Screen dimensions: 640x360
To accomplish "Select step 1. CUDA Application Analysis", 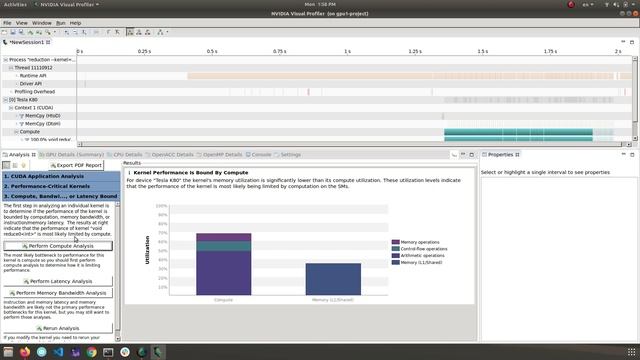I will pos(61,176).
